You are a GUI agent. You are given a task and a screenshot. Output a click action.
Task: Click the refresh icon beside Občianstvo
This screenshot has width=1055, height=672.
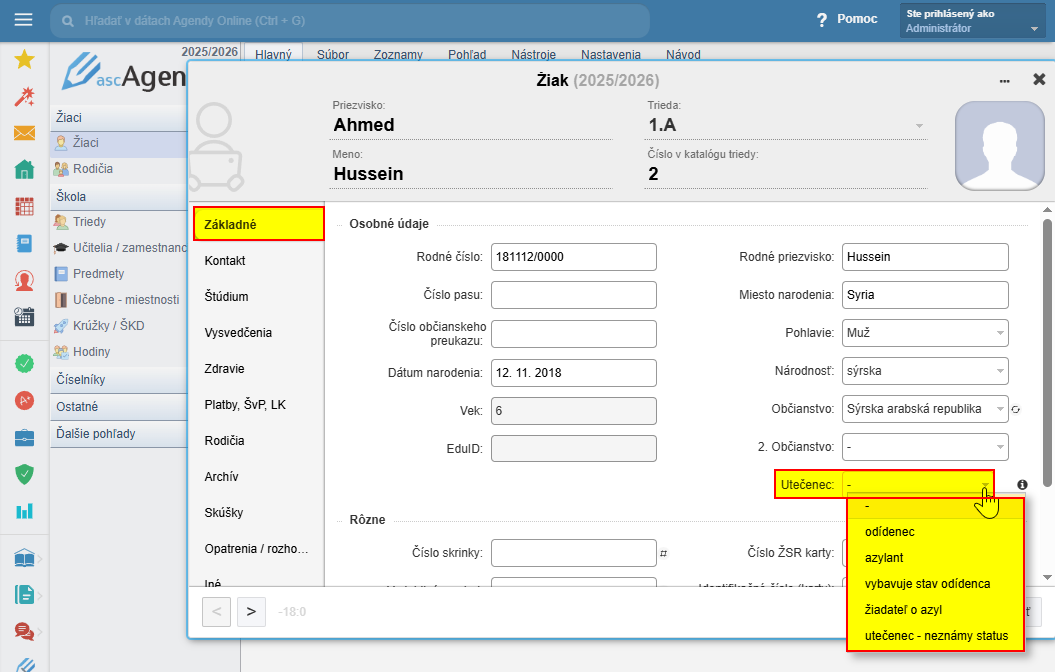1016,409
